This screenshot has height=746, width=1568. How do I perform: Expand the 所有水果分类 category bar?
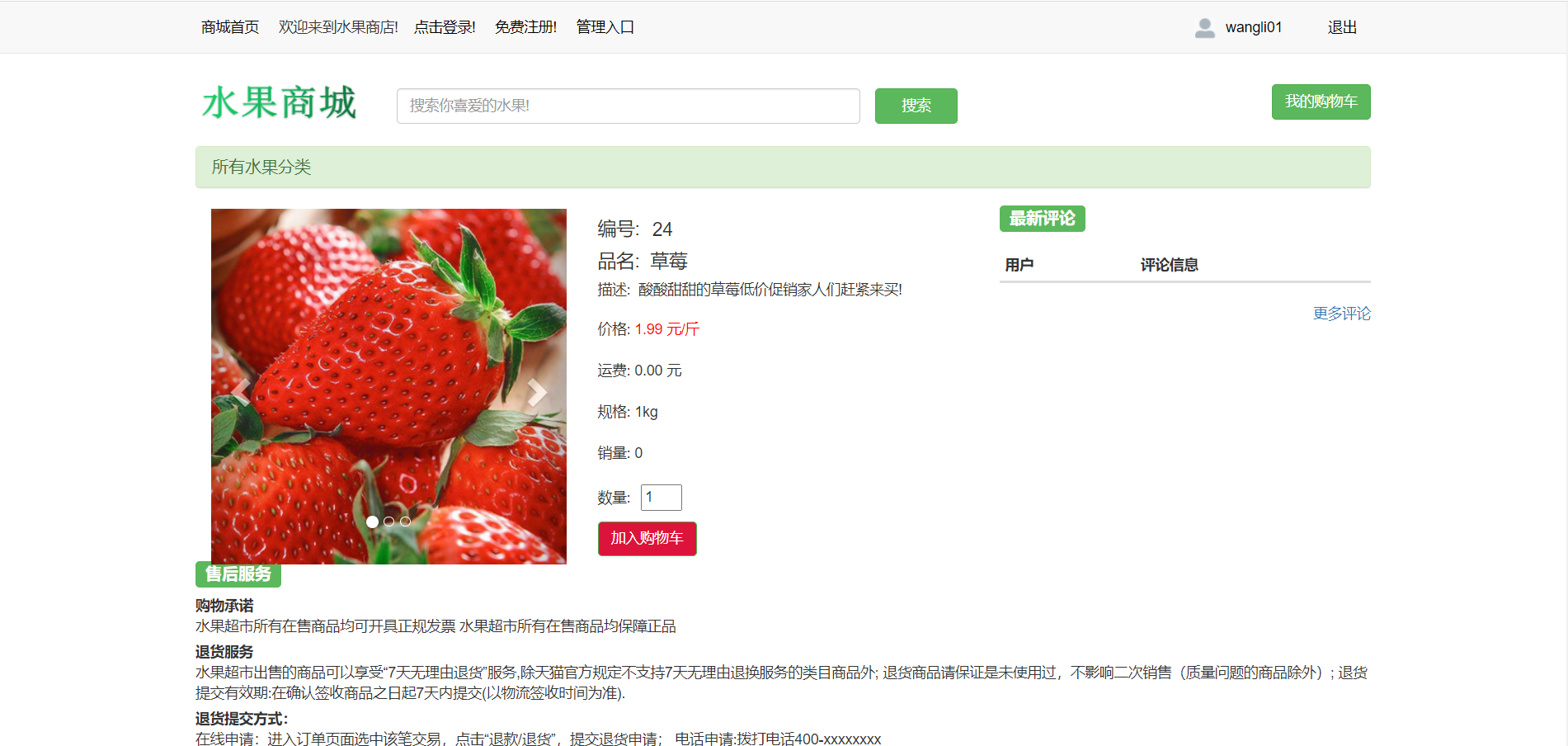783,168
